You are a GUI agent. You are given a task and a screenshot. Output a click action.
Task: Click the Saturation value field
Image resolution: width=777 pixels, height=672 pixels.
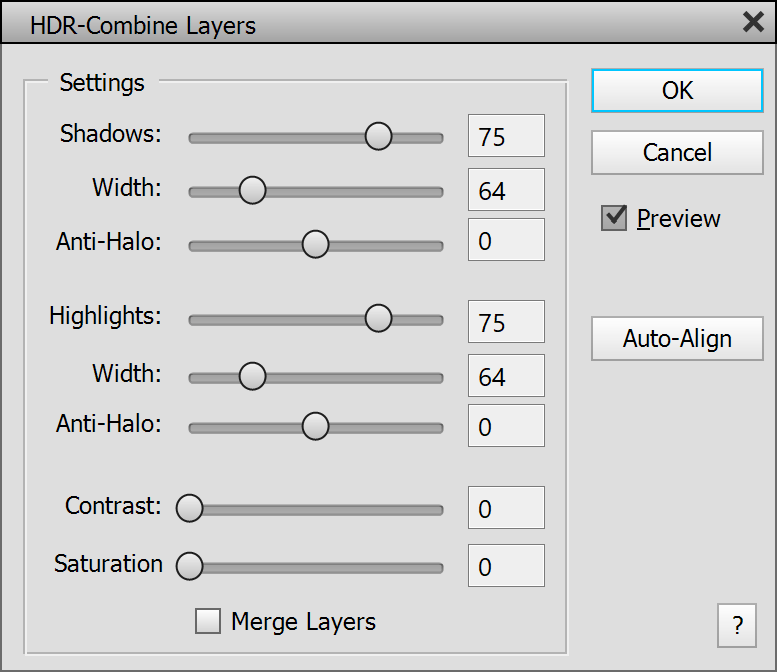(506, 566)
